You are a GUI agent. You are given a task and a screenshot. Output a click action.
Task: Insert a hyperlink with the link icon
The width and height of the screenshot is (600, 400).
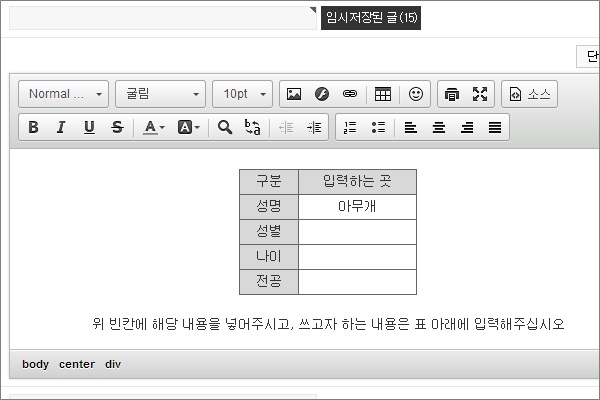(x=349, y=94)
